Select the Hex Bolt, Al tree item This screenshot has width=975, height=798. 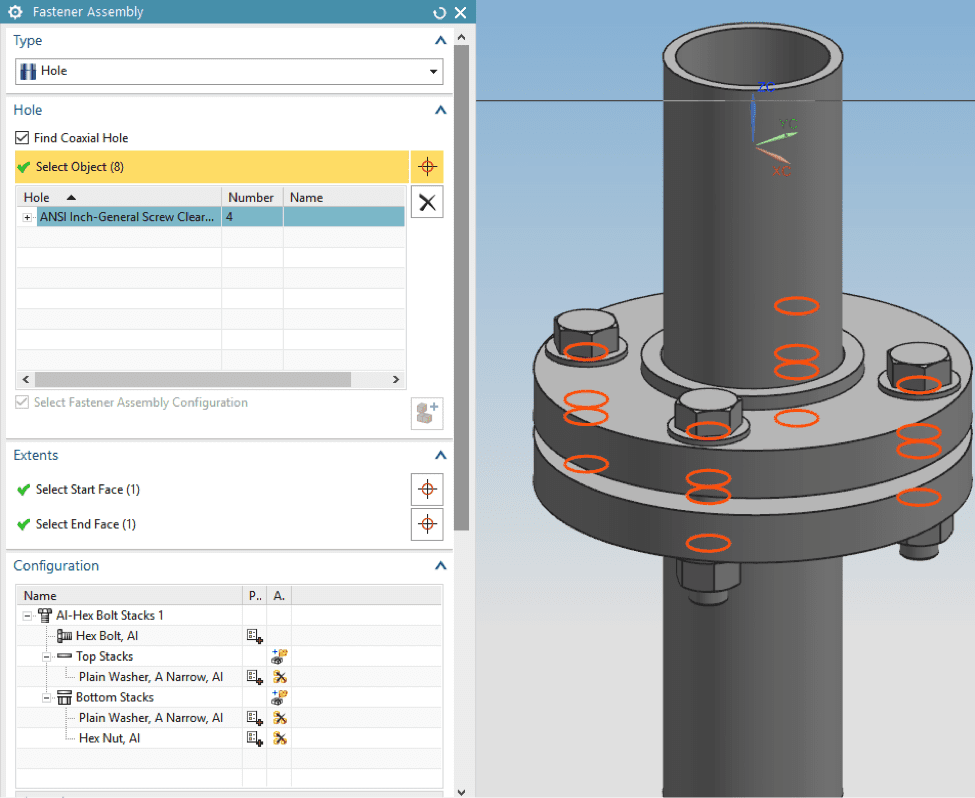[x=106, y=636]
